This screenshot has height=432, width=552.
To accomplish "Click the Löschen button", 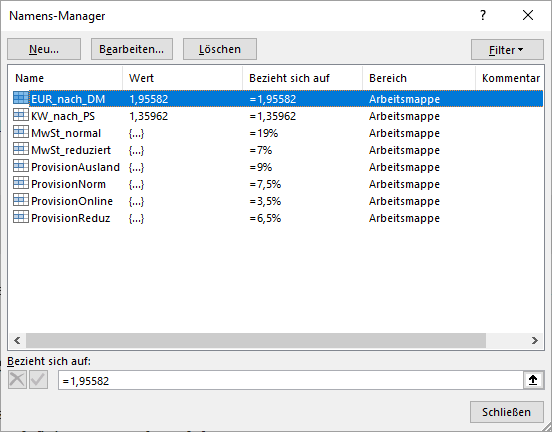I will click(220, 49).
